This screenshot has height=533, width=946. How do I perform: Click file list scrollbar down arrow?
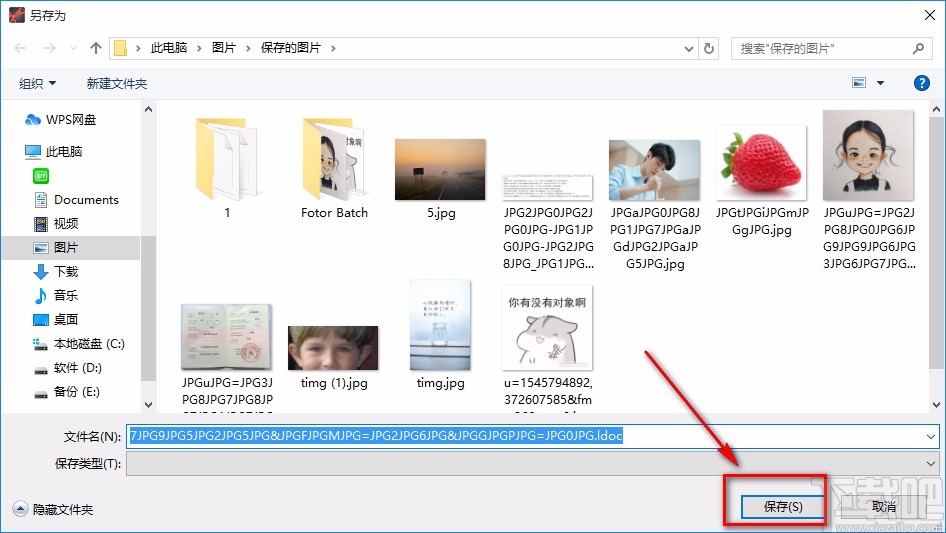[x=936, y=404]
